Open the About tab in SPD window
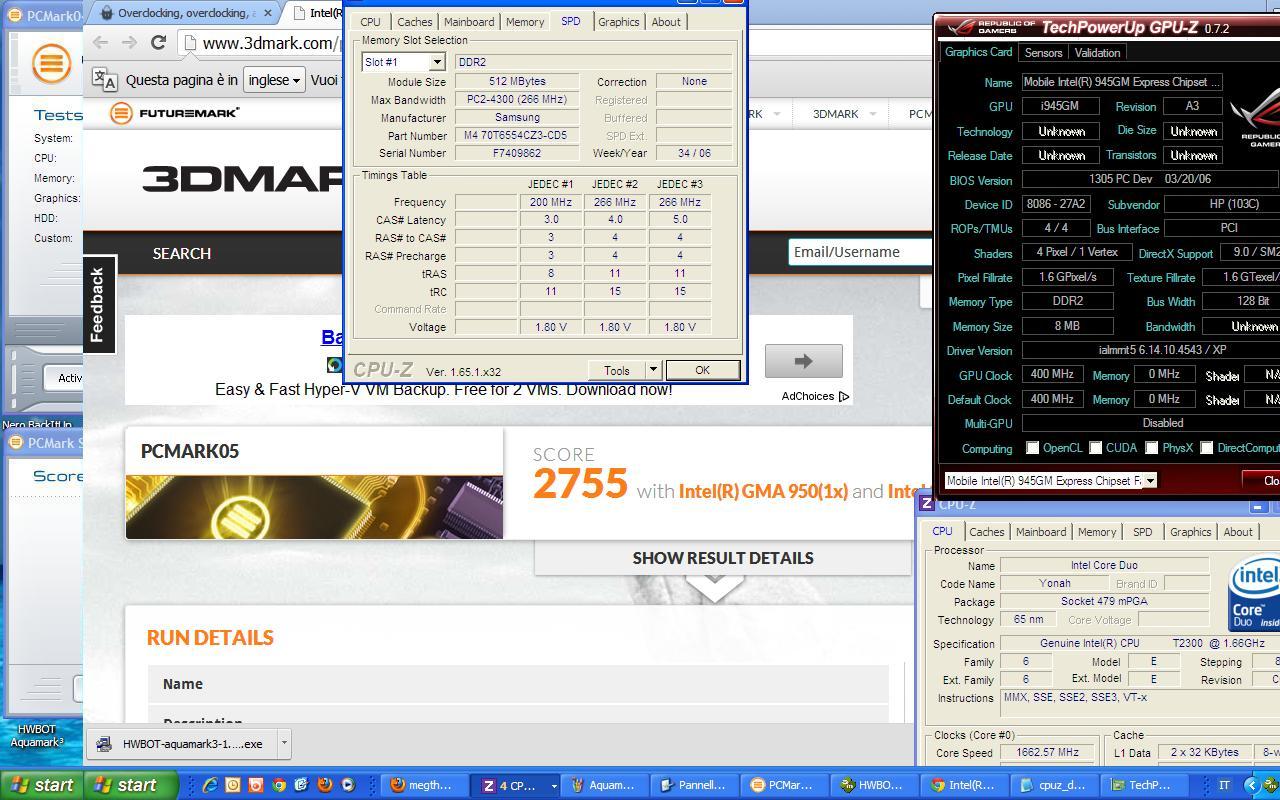The image size is (1280, 800). click(666, 22)
